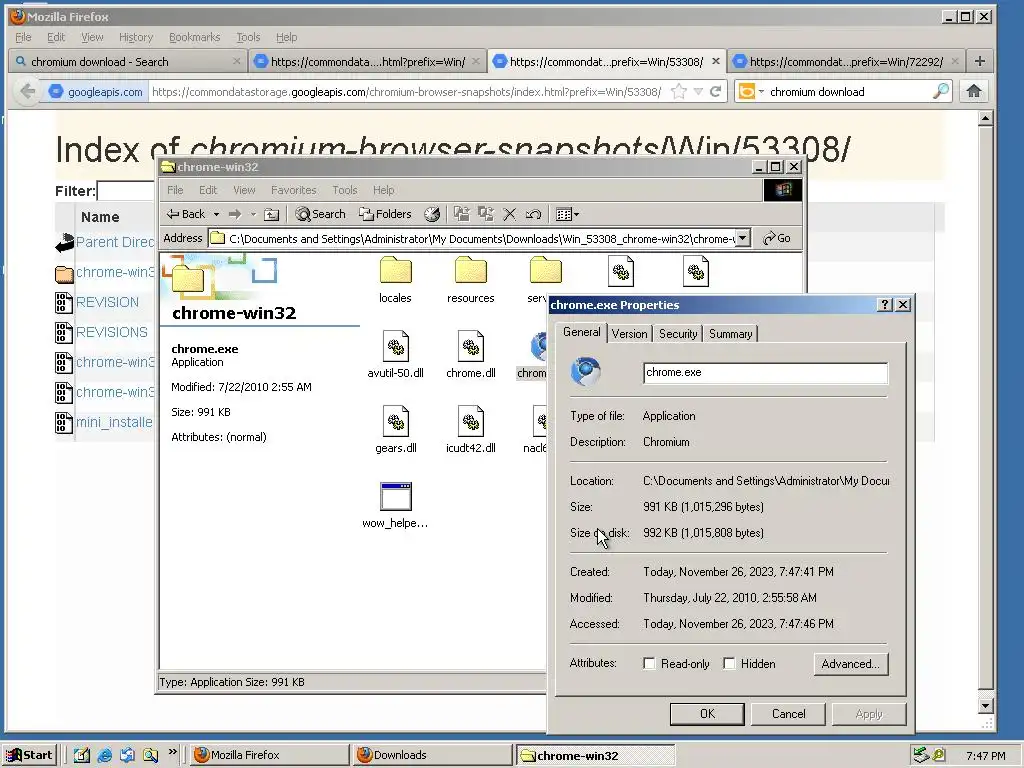
Task: Open the General tab in Properties
Action: coord(581,332)
